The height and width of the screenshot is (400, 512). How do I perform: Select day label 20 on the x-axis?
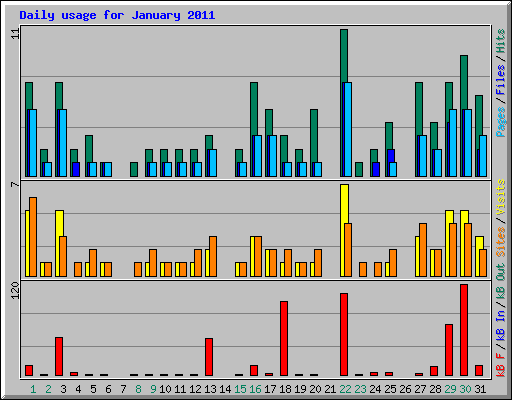click(x=315, y=389)
